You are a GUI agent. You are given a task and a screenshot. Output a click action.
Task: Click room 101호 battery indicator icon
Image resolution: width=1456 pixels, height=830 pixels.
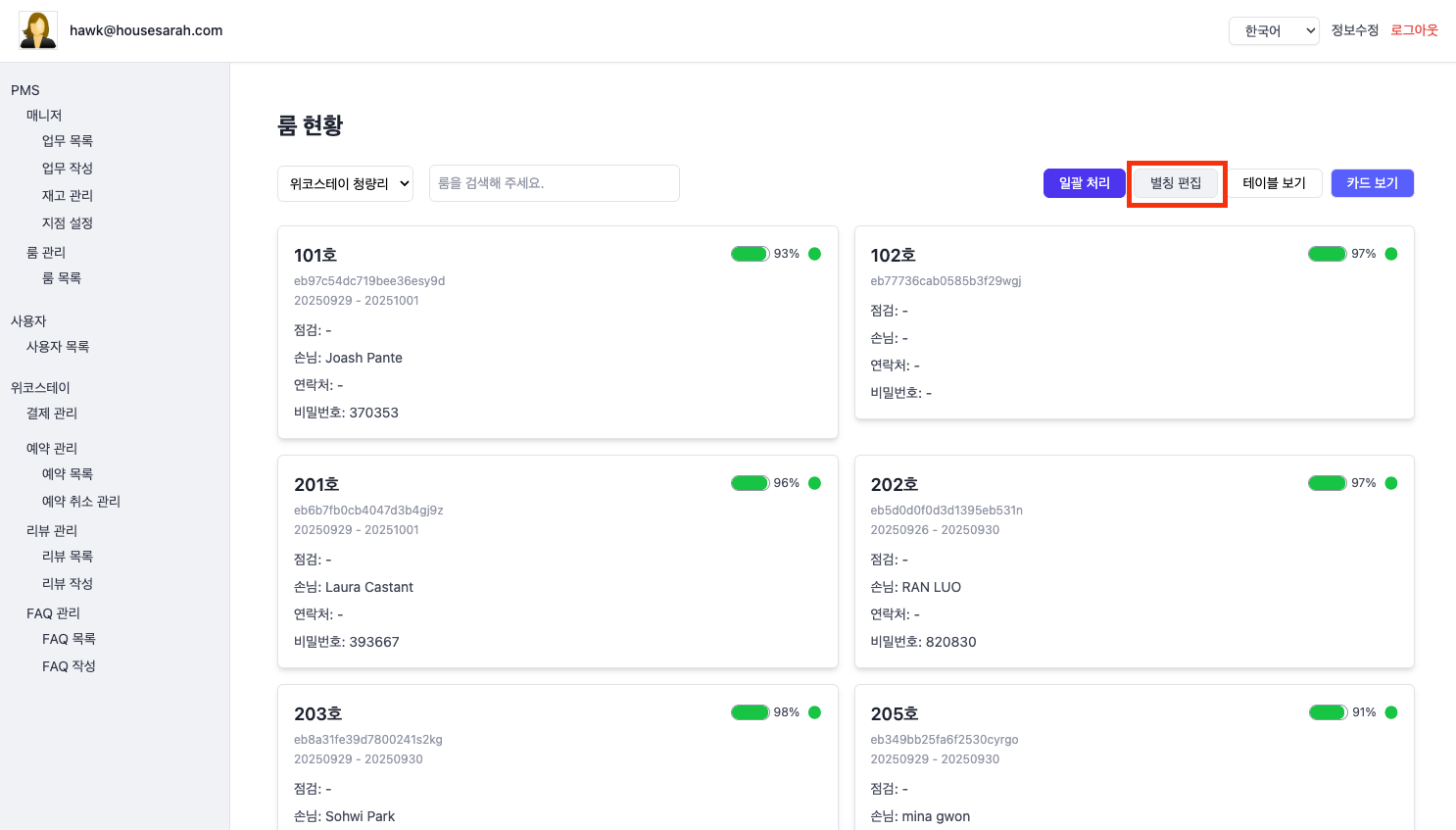pos(750,254)
